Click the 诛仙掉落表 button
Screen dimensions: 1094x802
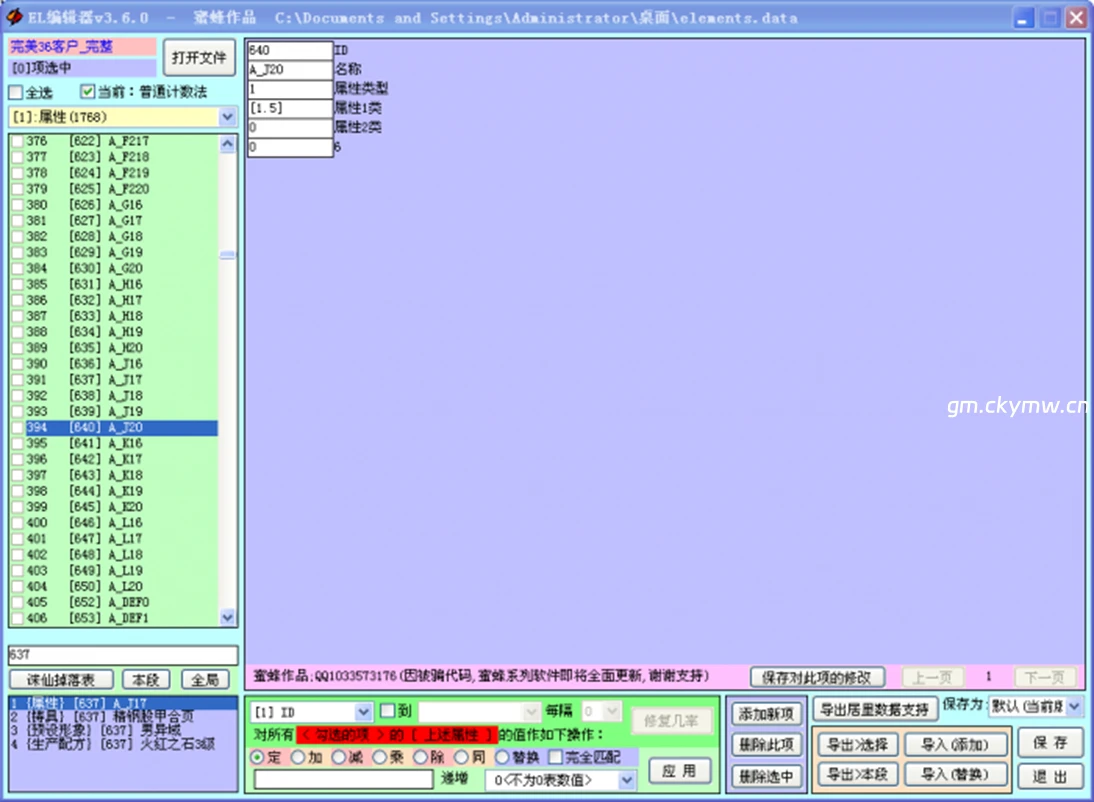(x=61, y=680)
